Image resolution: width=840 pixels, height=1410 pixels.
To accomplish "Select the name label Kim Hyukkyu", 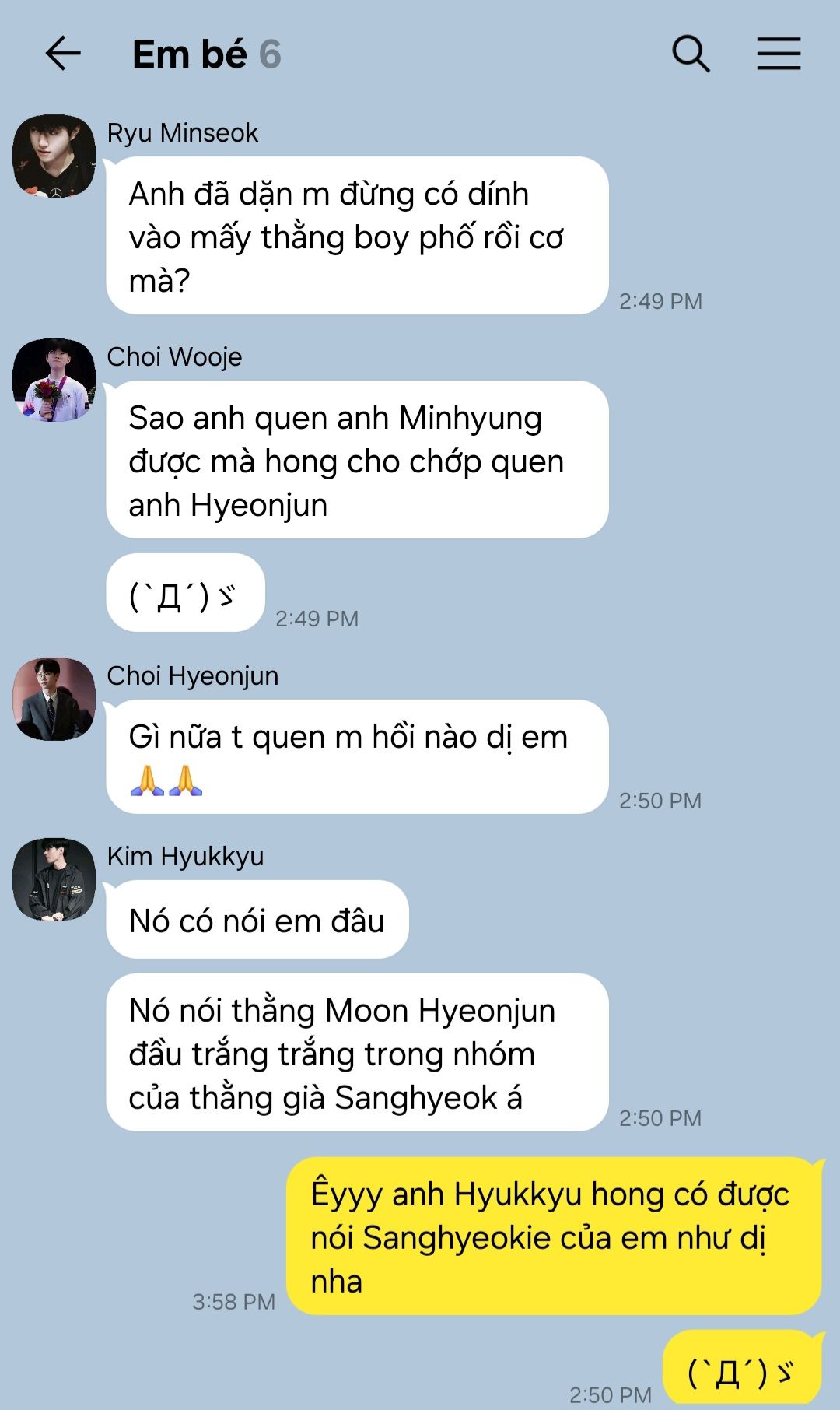I will click(x=185, y=857).
